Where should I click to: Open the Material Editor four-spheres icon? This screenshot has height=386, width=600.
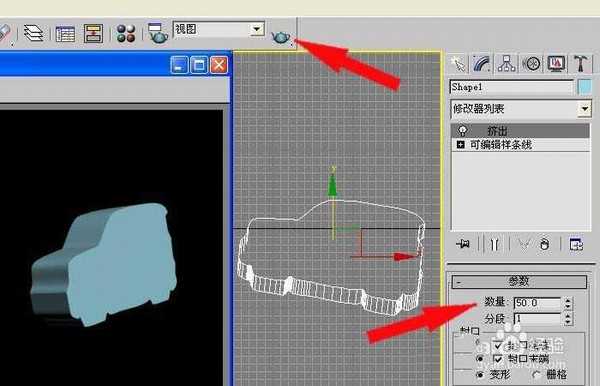126,34
